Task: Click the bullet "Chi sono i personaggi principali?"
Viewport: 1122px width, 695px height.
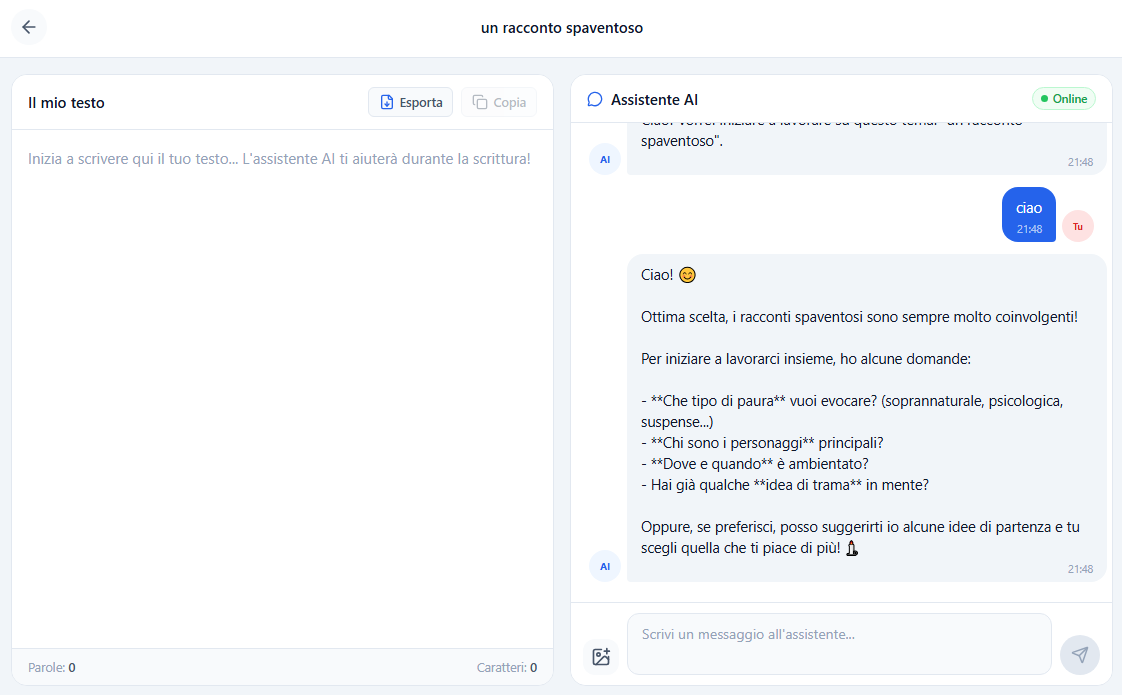Action: pyautogui.click(x=762, y=443)
